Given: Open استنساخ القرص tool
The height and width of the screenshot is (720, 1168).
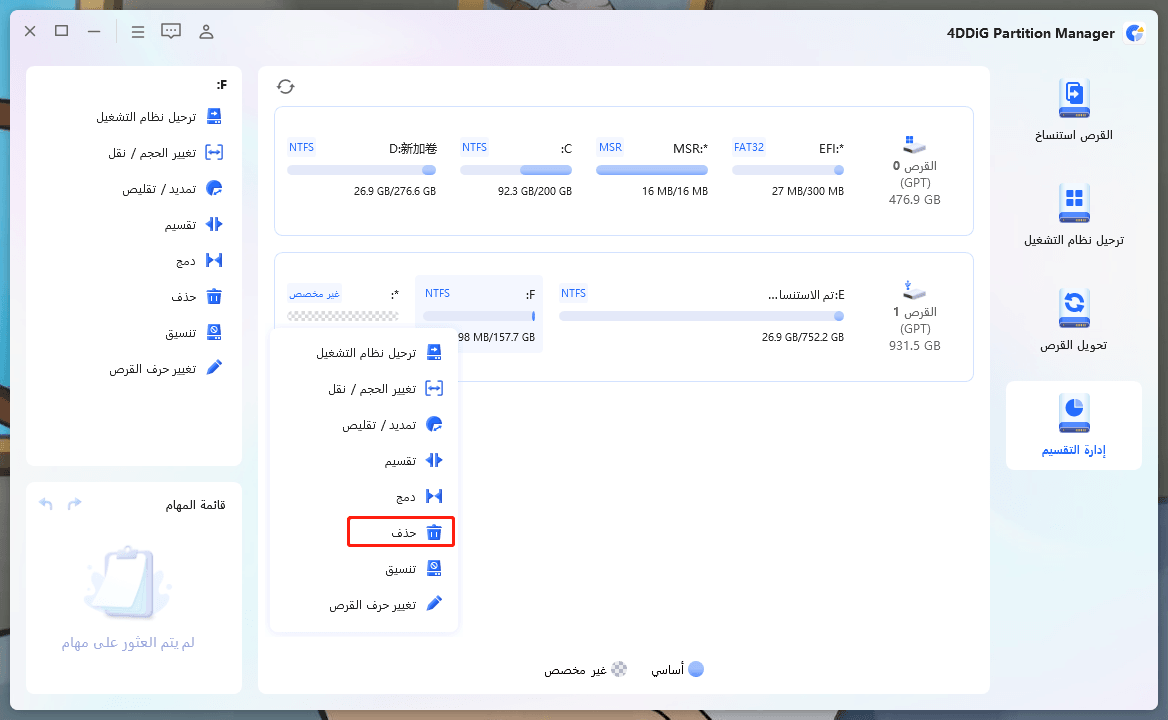Looking at the screenshot, I should [1073, 110].
